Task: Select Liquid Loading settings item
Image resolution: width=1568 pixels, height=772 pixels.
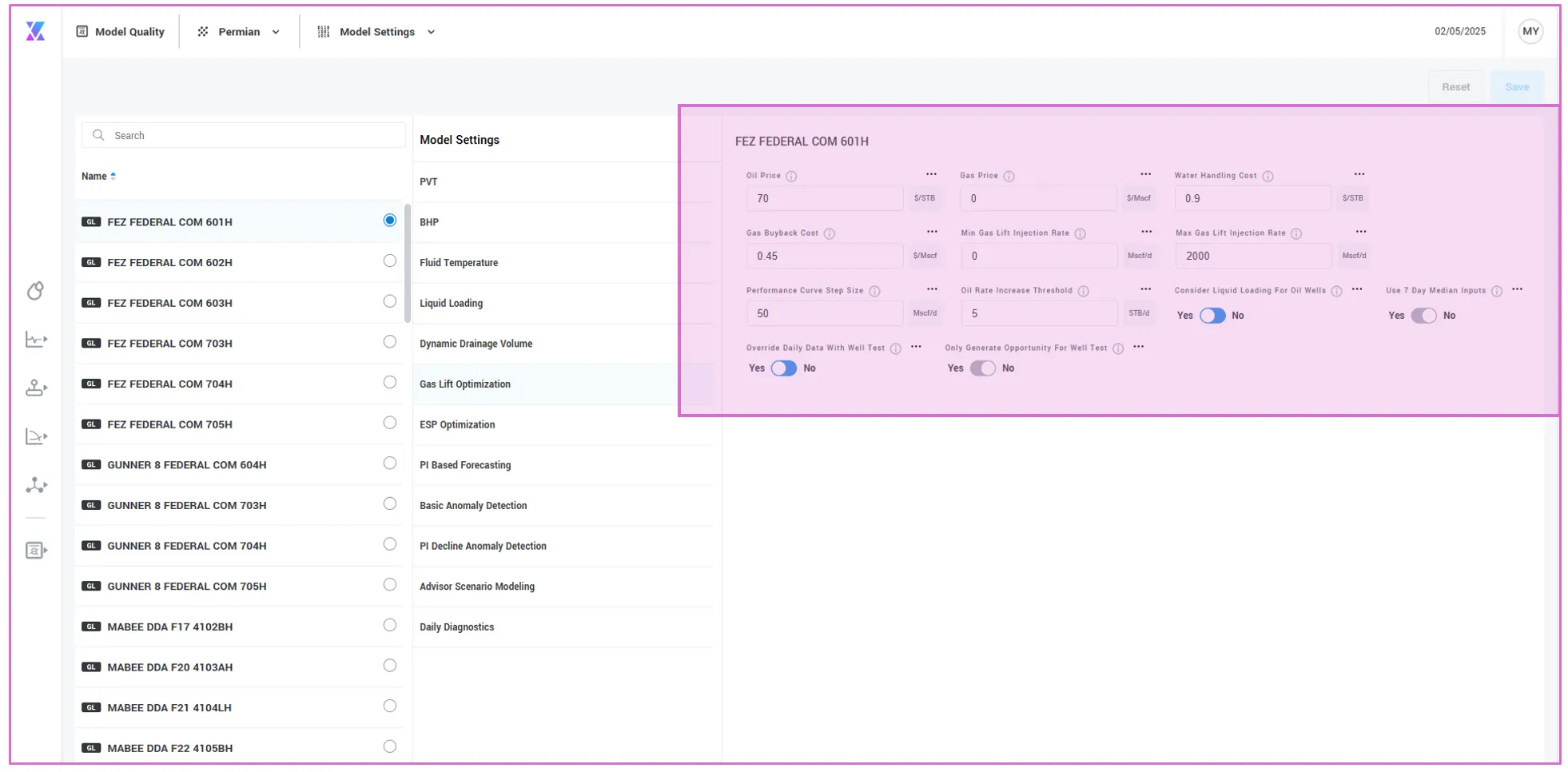Action: [563, 304]
